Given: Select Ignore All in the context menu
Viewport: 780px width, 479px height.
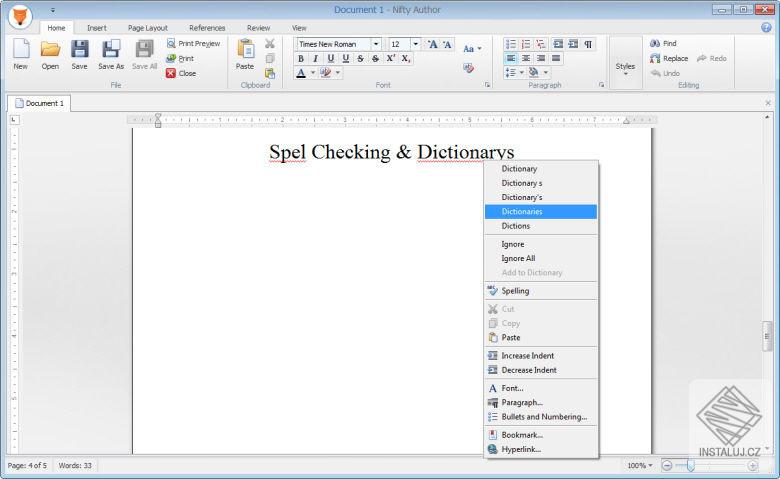Looking at the screenshot, I should coord(541,258).
